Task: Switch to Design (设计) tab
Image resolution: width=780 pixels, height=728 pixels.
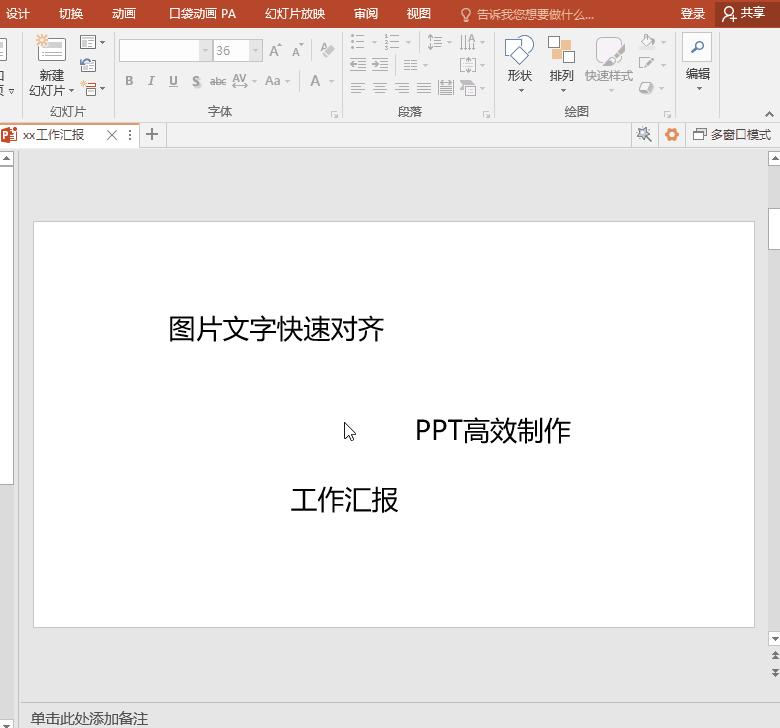Action: click(x=17, y=13)
